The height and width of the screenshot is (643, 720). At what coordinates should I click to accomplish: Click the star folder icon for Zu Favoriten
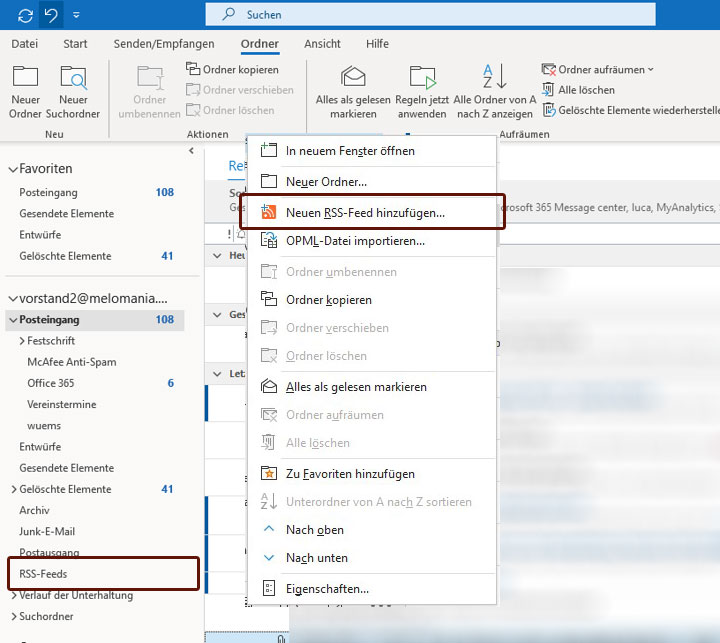coord(269,473)
